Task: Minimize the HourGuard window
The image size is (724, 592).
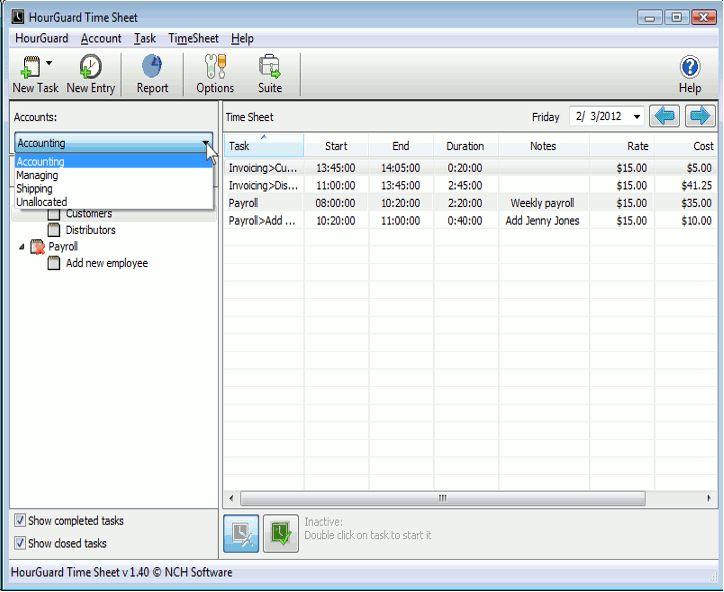Action: (x=650, y=18)
